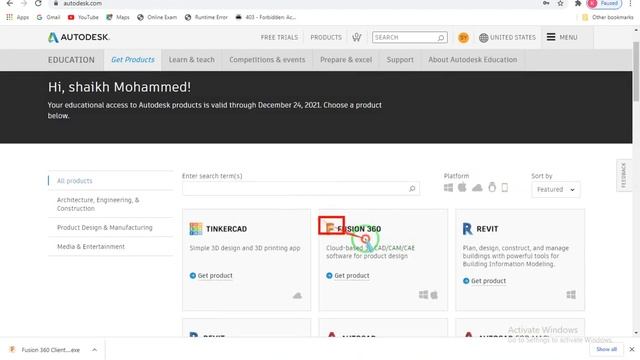
Task: Filter by mobile device platform icon
Action: (504, 187)
